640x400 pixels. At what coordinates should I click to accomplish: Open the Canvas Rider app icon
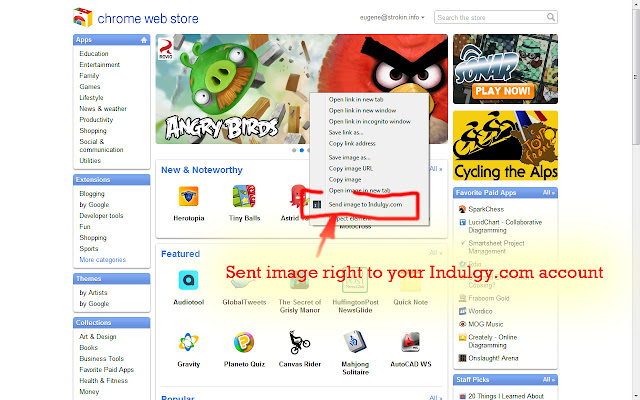tap(300, 342)
